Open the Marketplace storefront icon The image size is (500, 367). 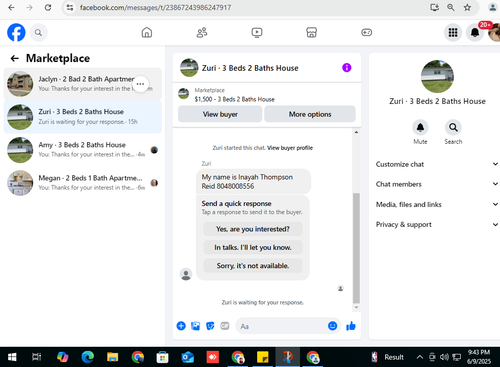click(x=311, y=32)
